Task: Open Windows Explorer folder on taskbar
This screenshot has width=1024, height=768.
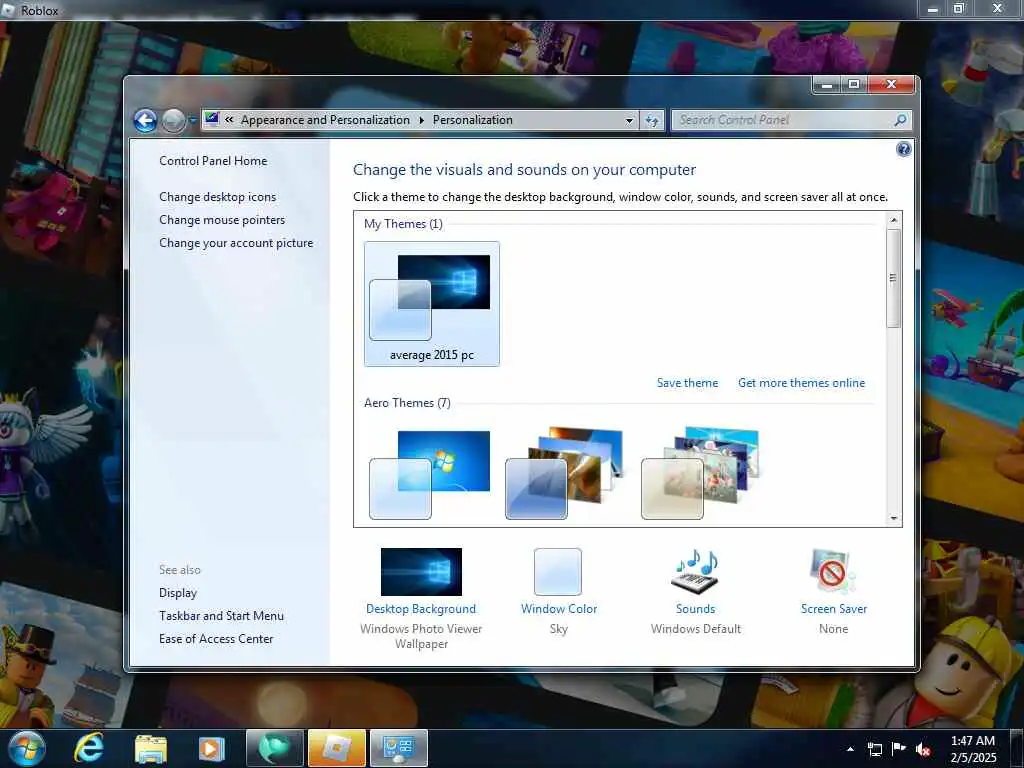Action: (150, 749)
